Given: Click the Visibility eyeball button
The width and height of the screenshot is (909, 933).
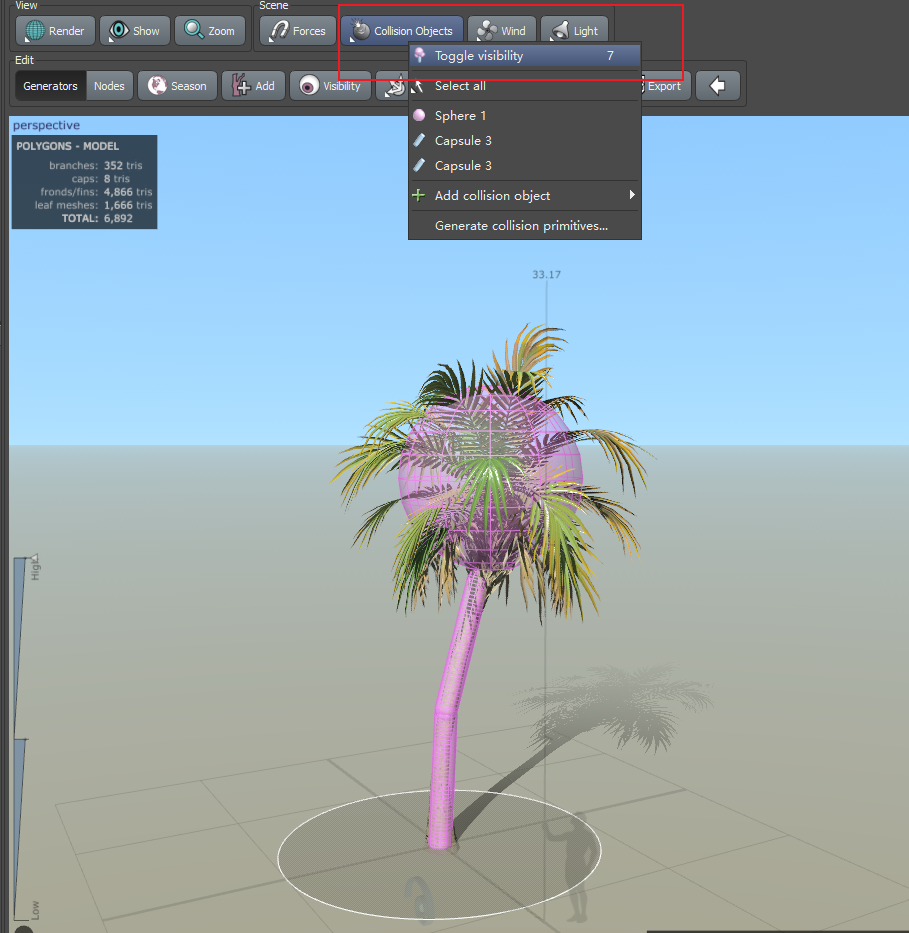Looking at the screenshot, I should (331, 86).
